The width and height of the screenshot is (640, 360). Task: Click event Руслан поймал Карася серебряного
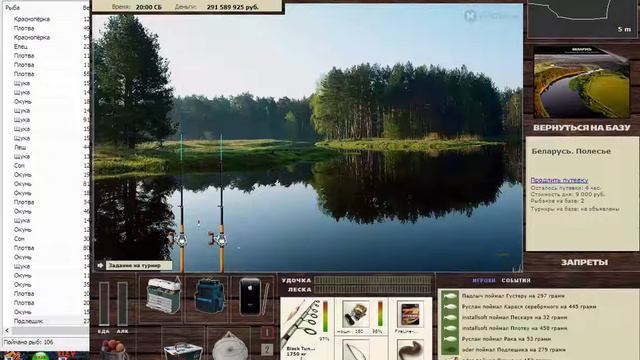pos(529,307)
